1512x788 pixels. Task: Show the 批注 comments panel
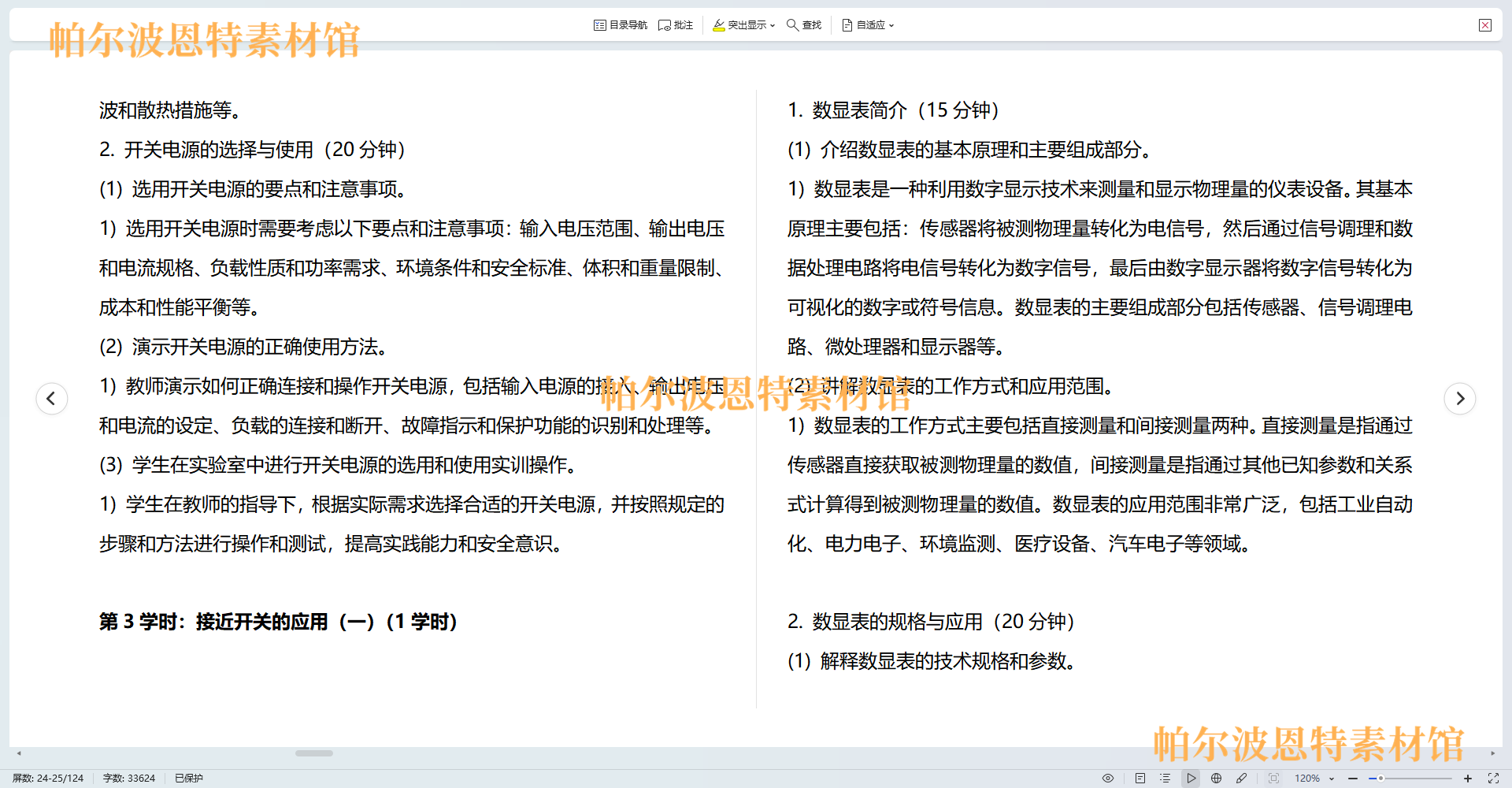click(676, 25)
